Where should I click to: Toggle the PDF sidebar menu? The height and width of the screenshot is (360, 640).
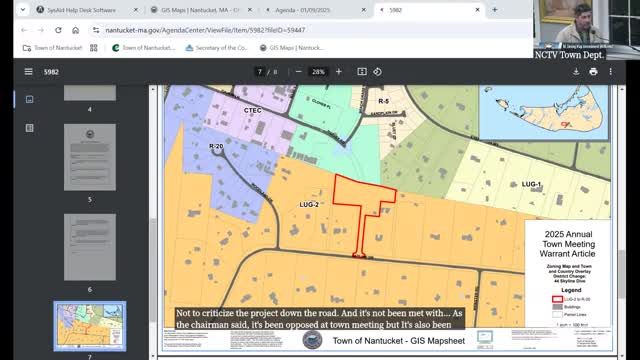pyautogui.click(x=28, y=72)
